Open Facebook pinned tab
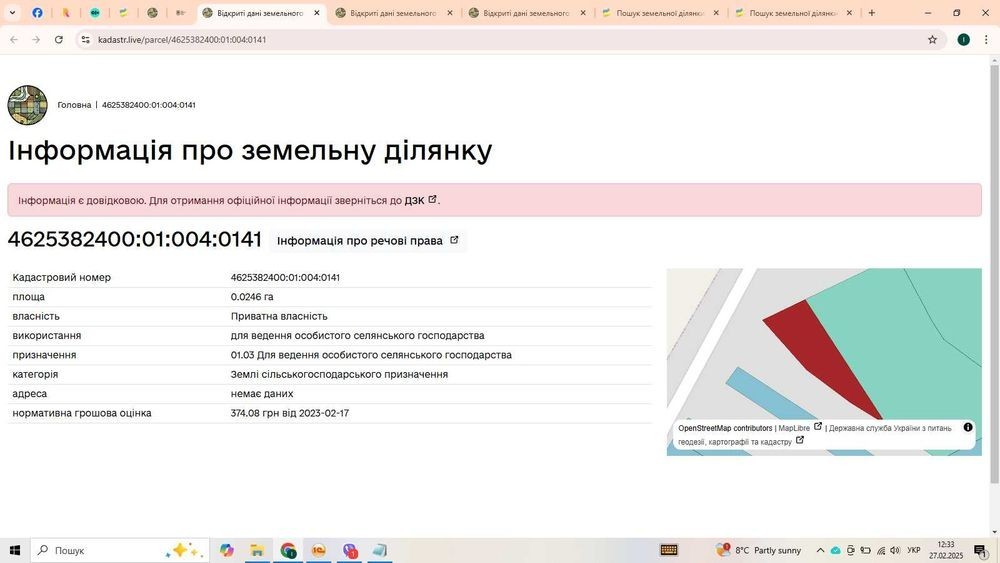The image size is (1000, 563). (x=38, y=13)
